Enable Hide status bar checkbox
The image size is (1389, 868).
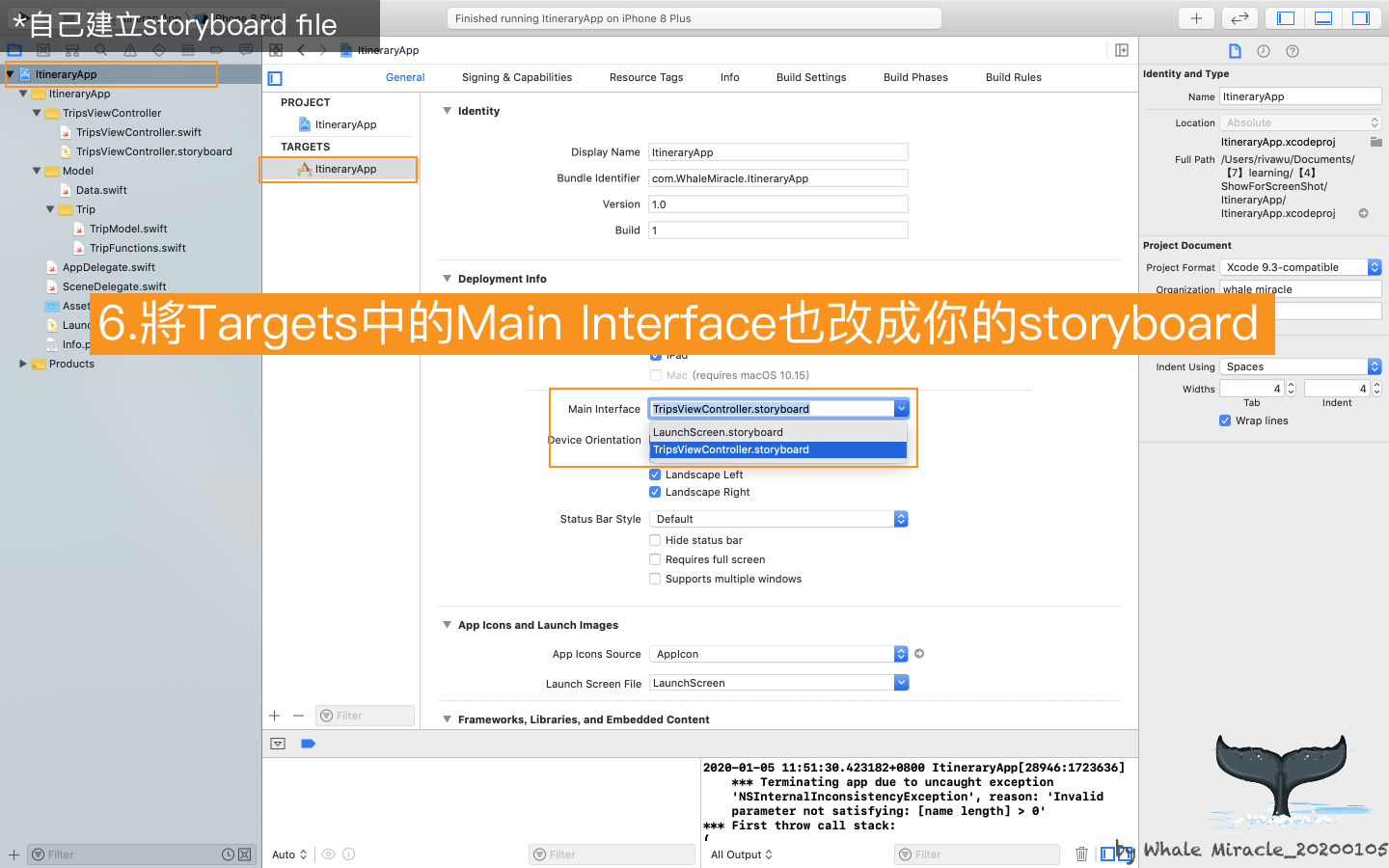[x=655, y=540]
